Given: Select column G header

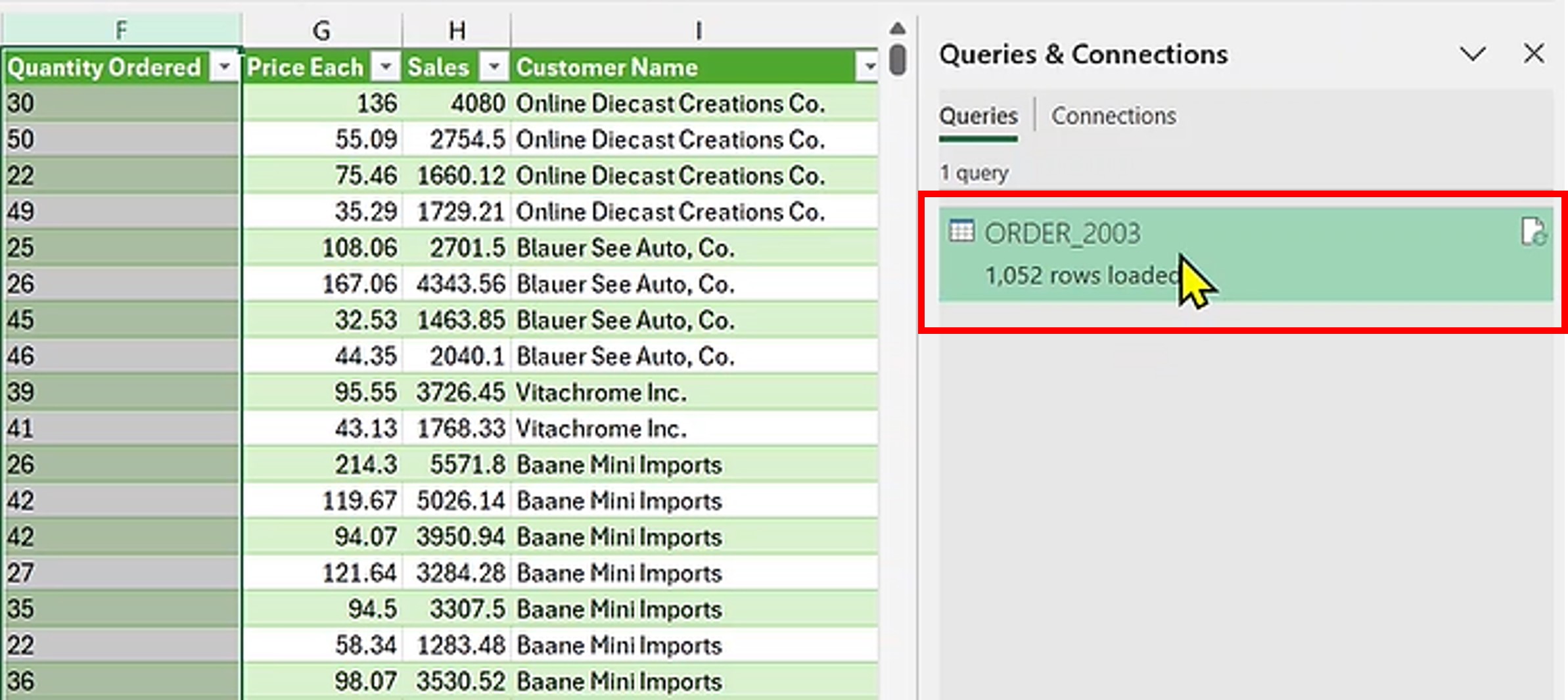Looking at the screenshot, I should [322, 30].
